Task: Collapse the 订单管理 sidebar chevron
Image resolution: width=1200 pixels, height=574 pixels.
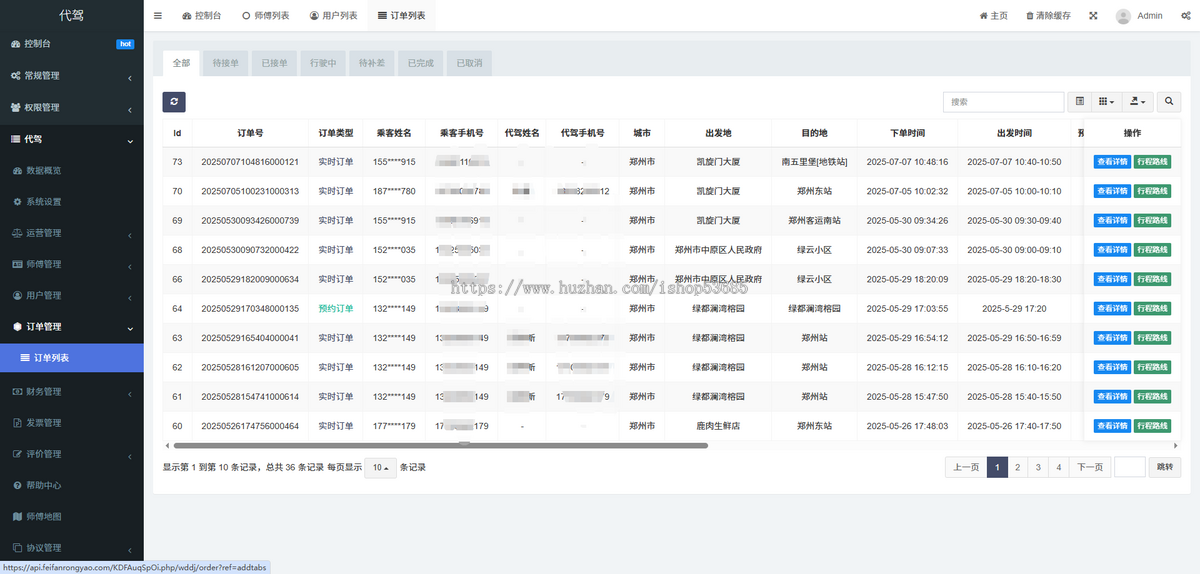Action: tap(130, 328)
